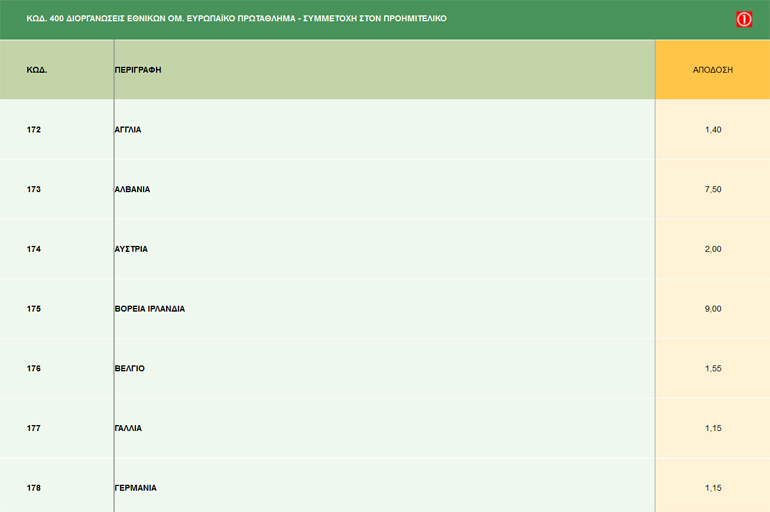
Task: Select odds 1,55 for ΒΕΛΓΙΟ
Action: point(712,369)
